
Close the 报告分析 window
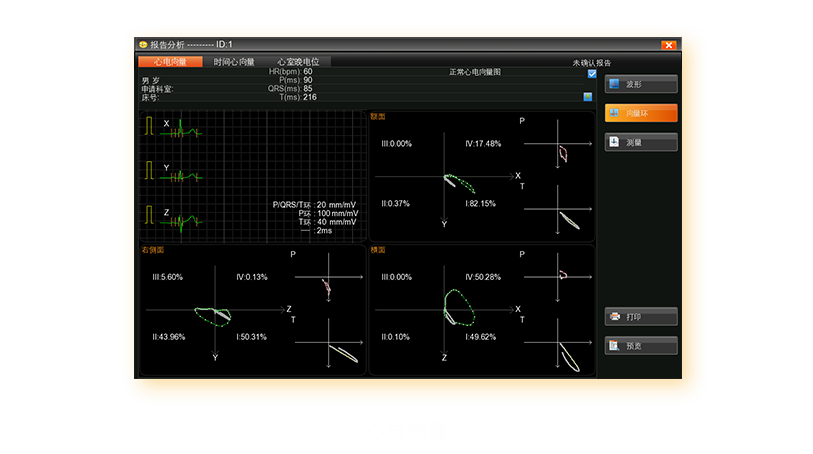(669, 45)
